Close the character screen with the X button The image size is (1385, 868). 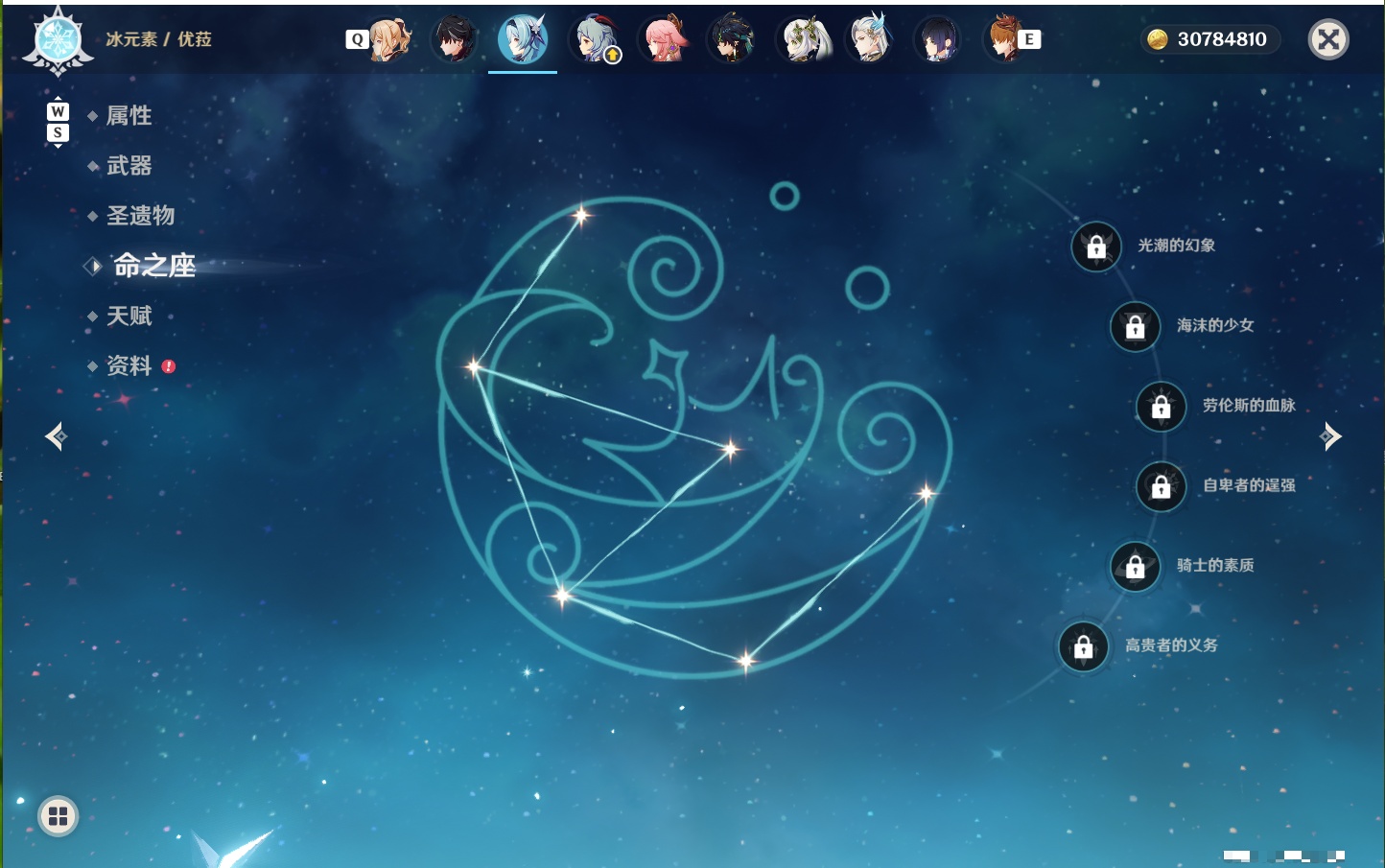(x=1328, y=39)
